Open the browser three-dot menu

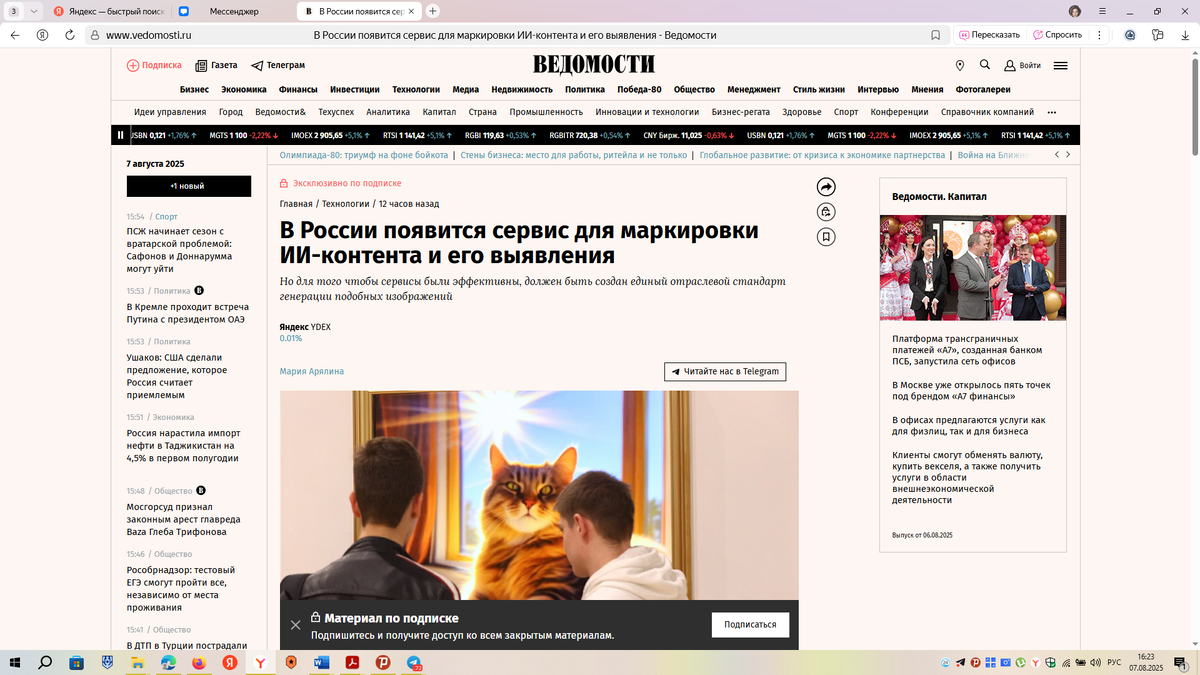[x=1099, y=34]
